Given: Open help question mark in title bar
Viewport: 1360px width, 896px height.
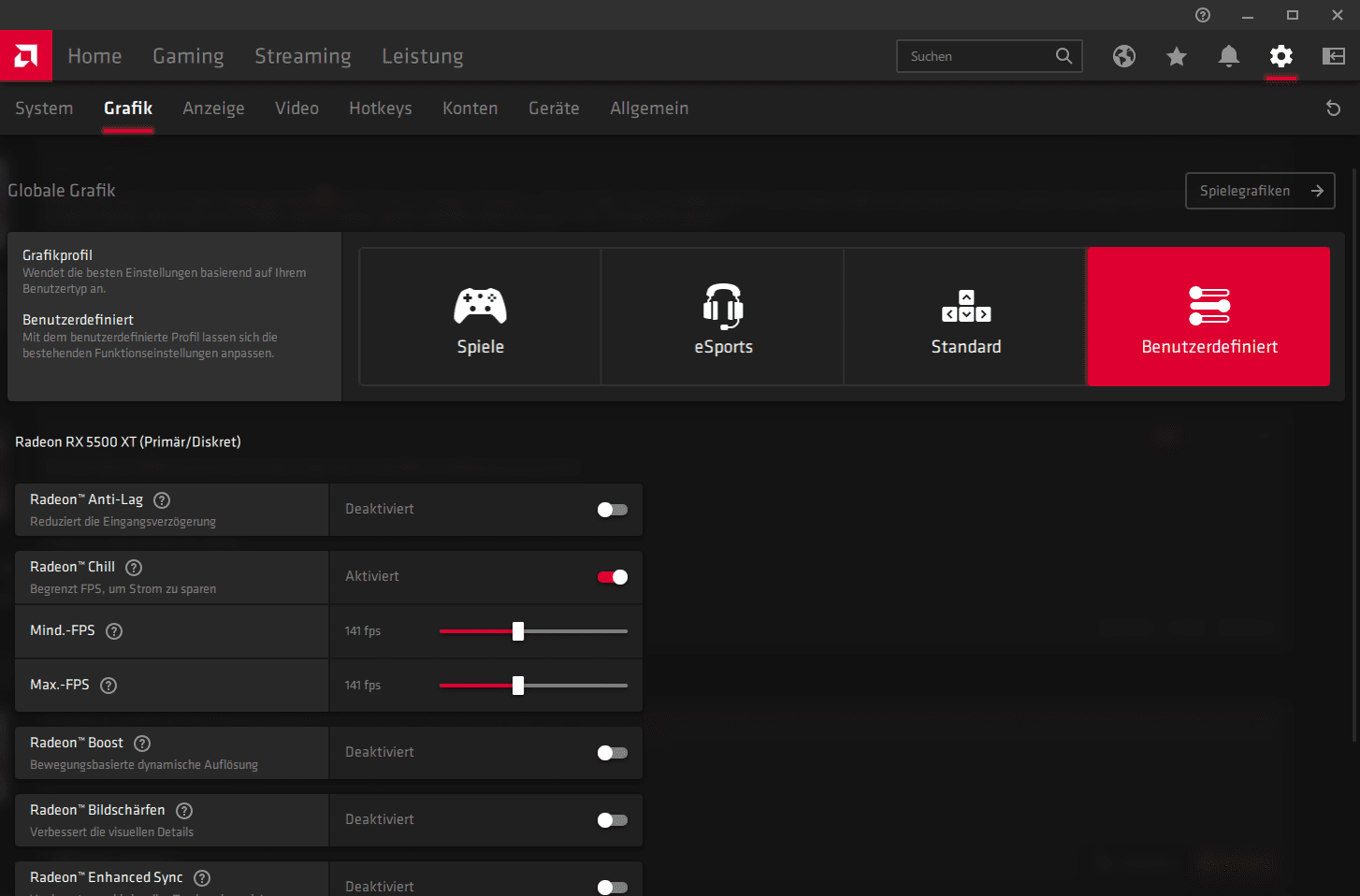Looking at the screenshot, I should coord(1203,15).
